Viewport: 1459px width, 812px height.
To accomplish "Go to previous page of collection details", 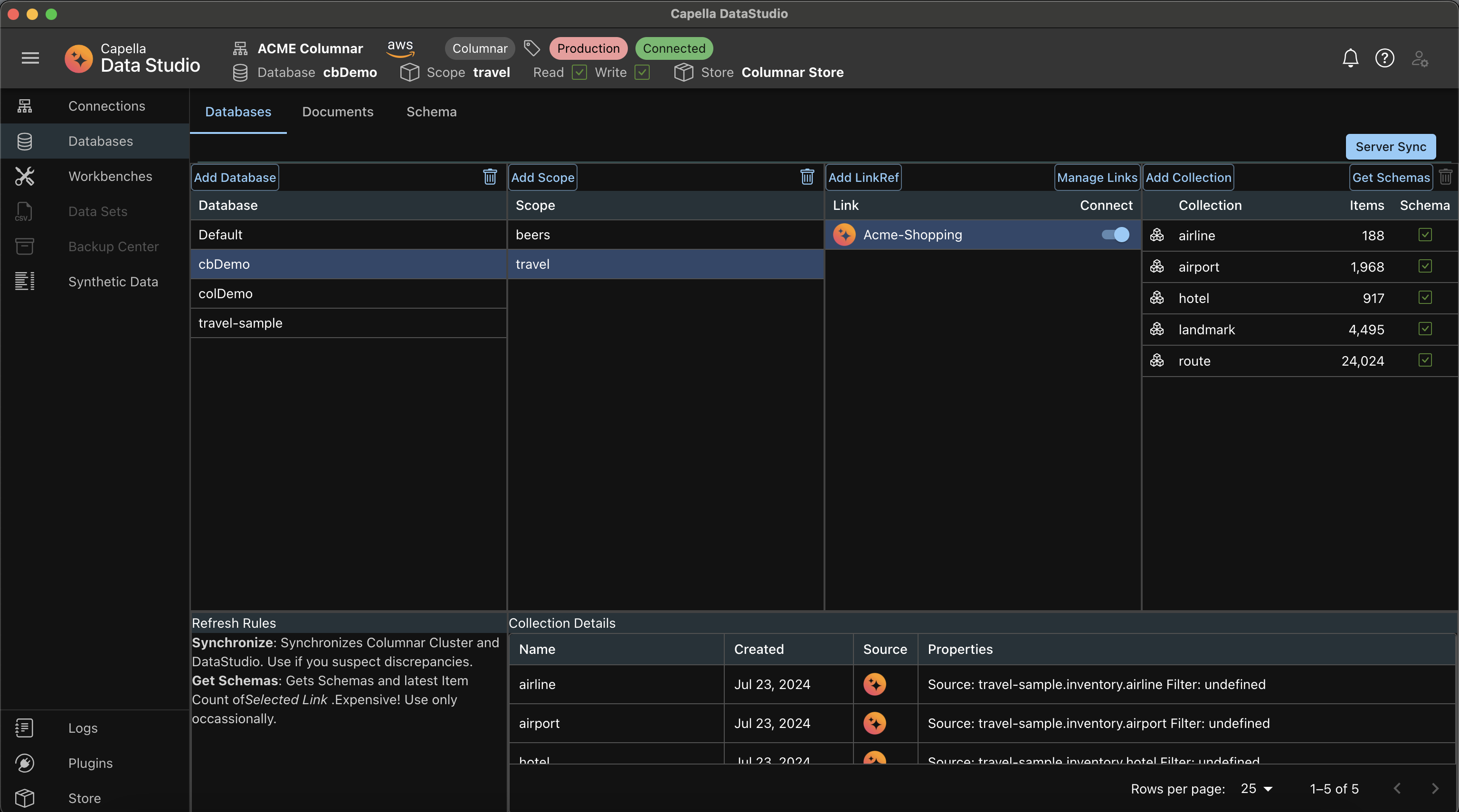I will click(1397, 789).
